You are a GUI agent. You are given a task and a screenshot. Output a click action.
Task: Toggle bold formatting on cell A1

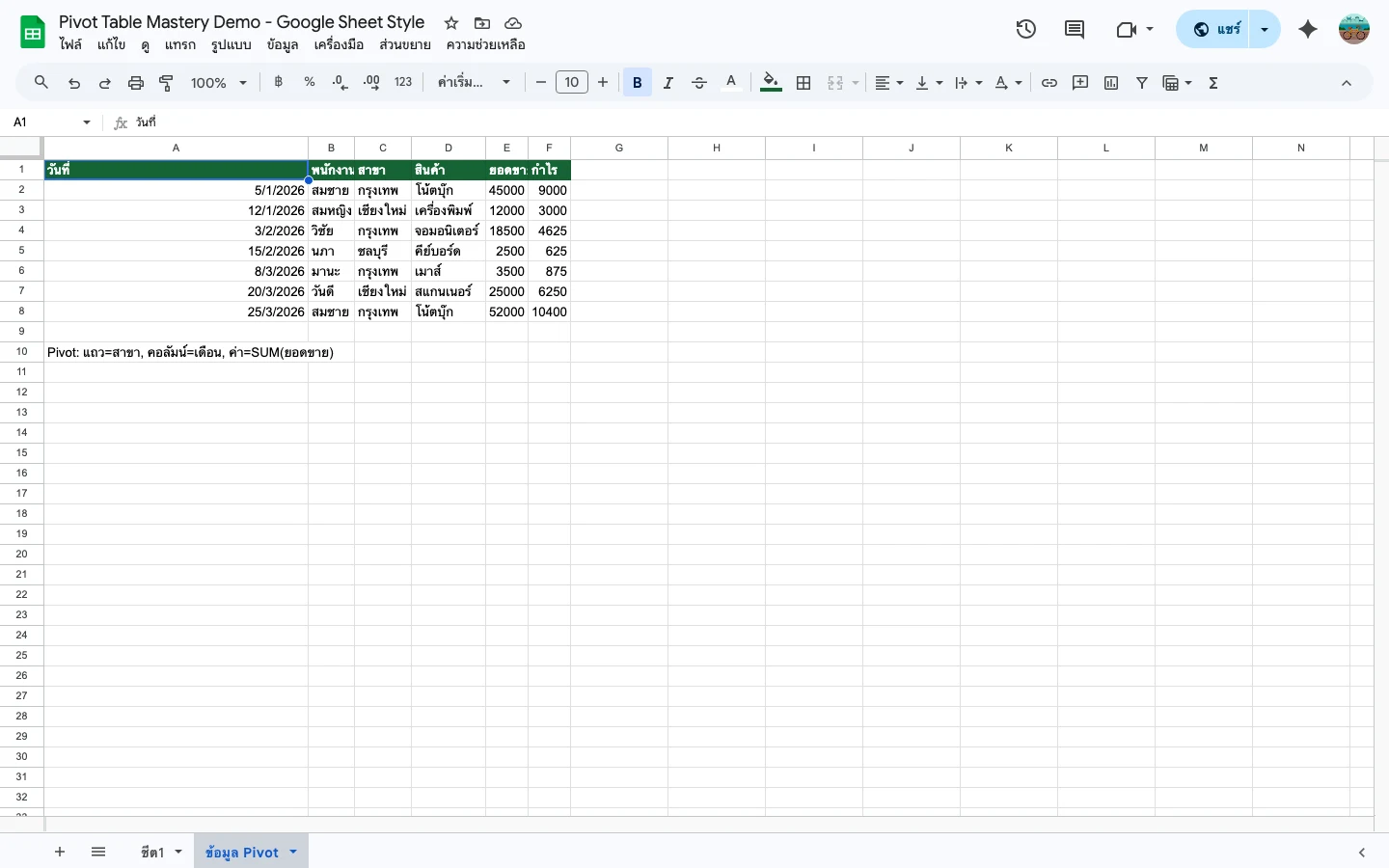(x=637, y=82)
